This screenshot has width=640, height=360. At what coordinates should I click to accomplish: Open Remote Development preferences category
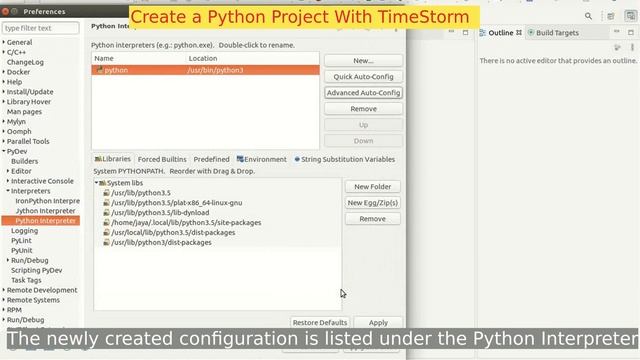coord(42,290)
